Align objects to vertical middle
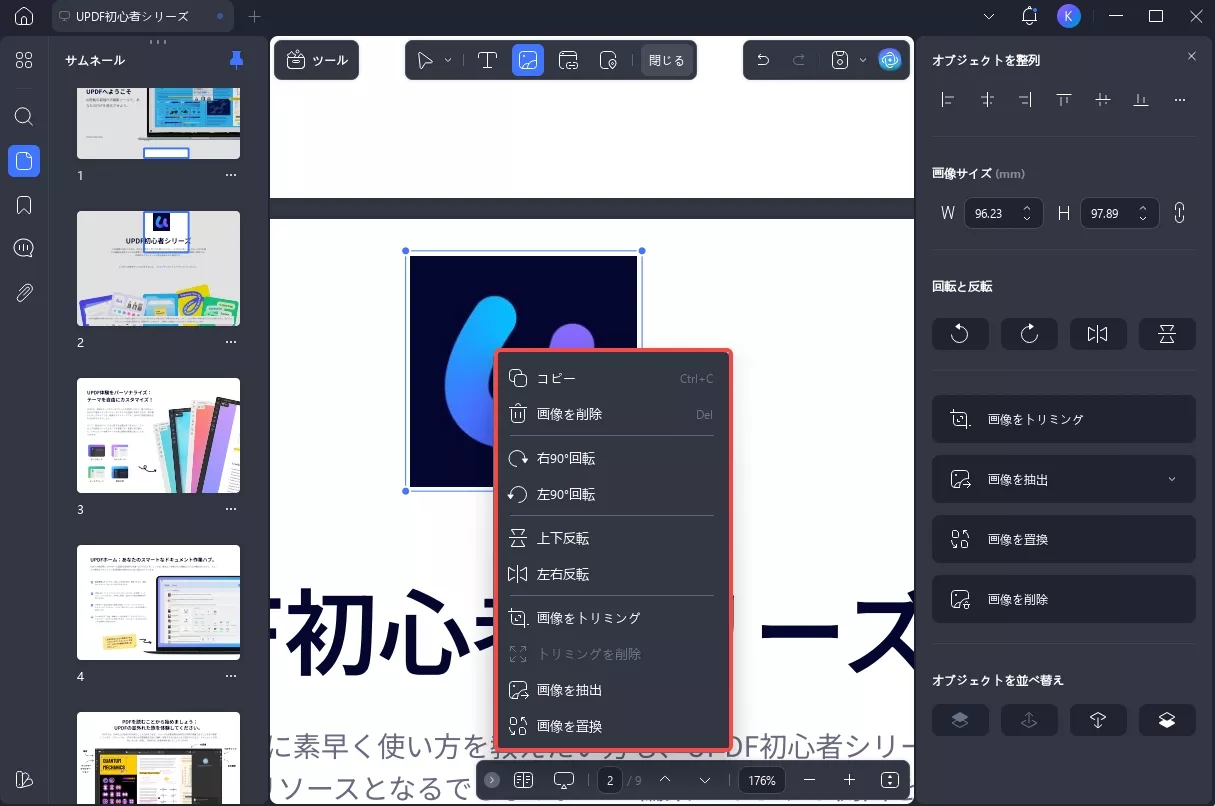Image resolution: width=1215 pixels, height=806 pixels. (1102, 99)
